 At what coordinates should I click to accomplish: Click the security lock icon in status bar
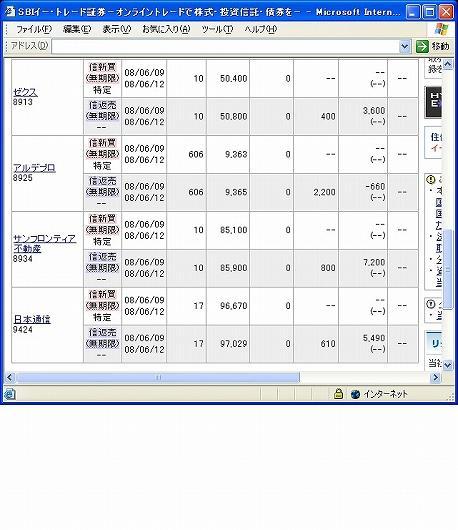pyautogui.click(x=338, y=393)
